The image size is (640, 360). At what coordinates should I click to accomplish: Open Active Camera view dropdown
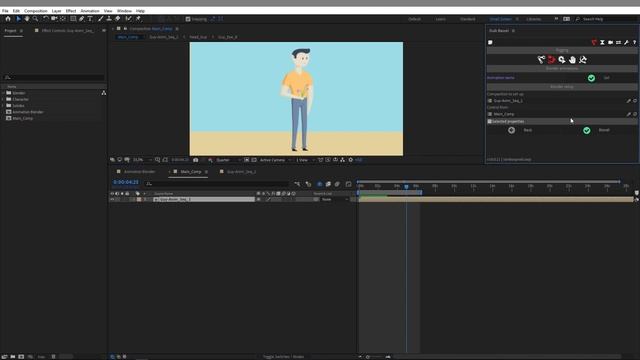tap(275, 160)
